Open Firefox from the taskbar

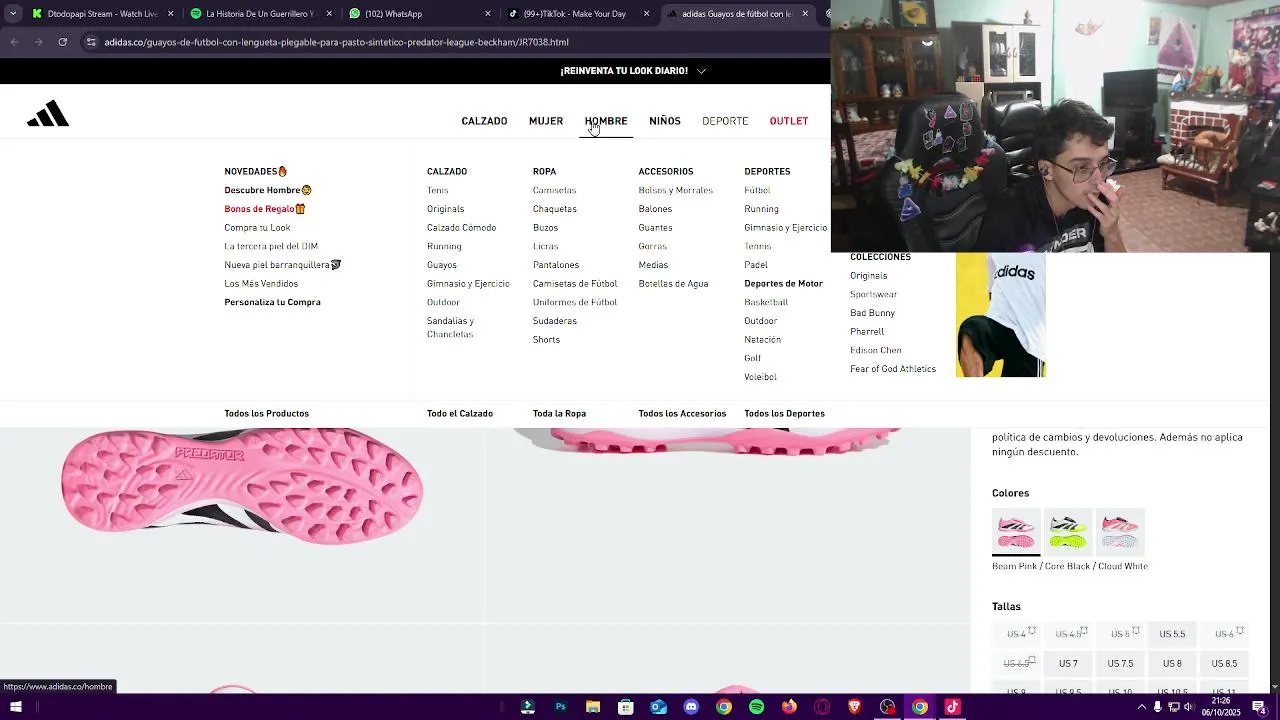789,707
